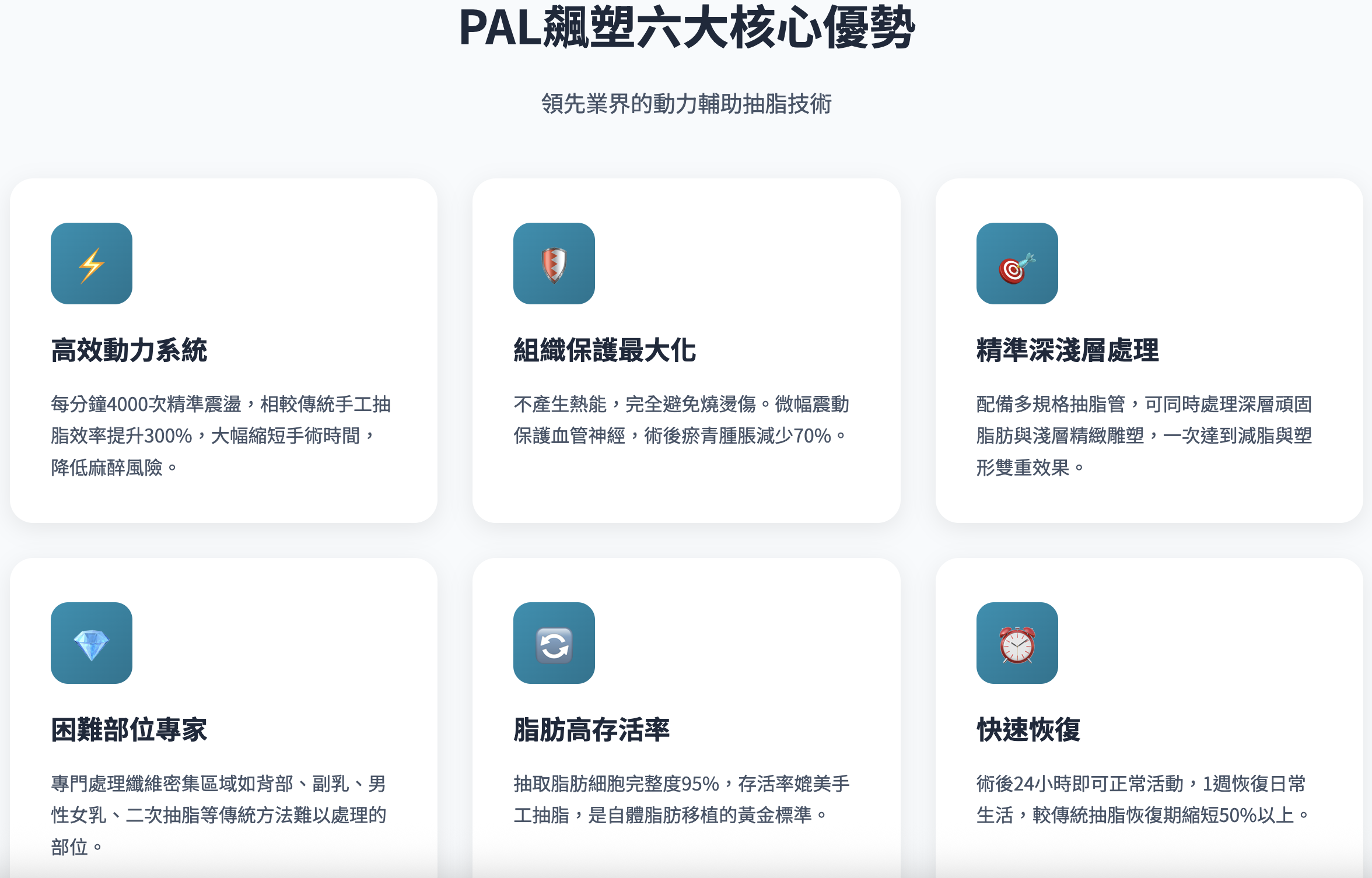Viewport: 1372px width, 878px height.
Task: Click the heading 組織保護最大化
Action: point(604,350)
